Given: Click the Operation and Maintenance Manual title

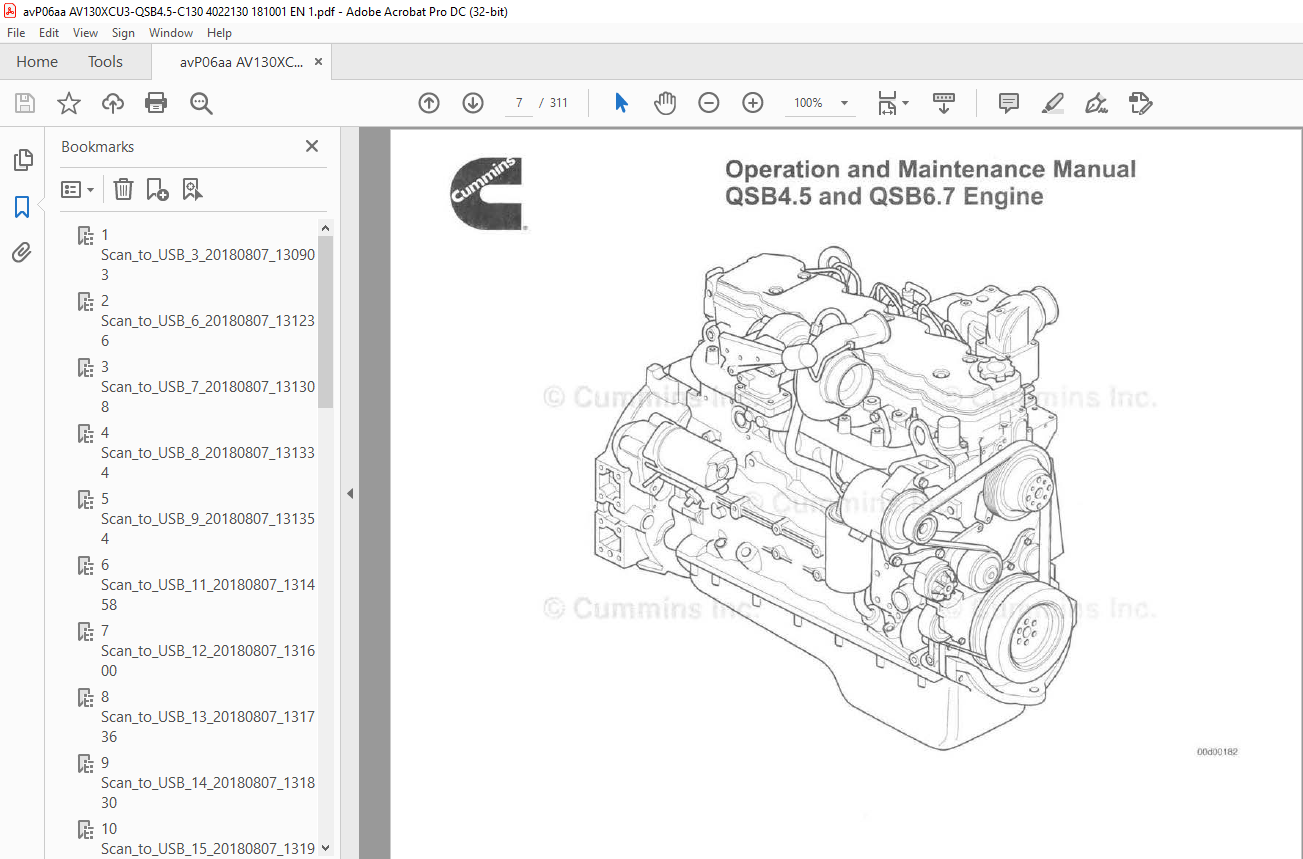Looking at the screenshot, I should click(930, 169).
